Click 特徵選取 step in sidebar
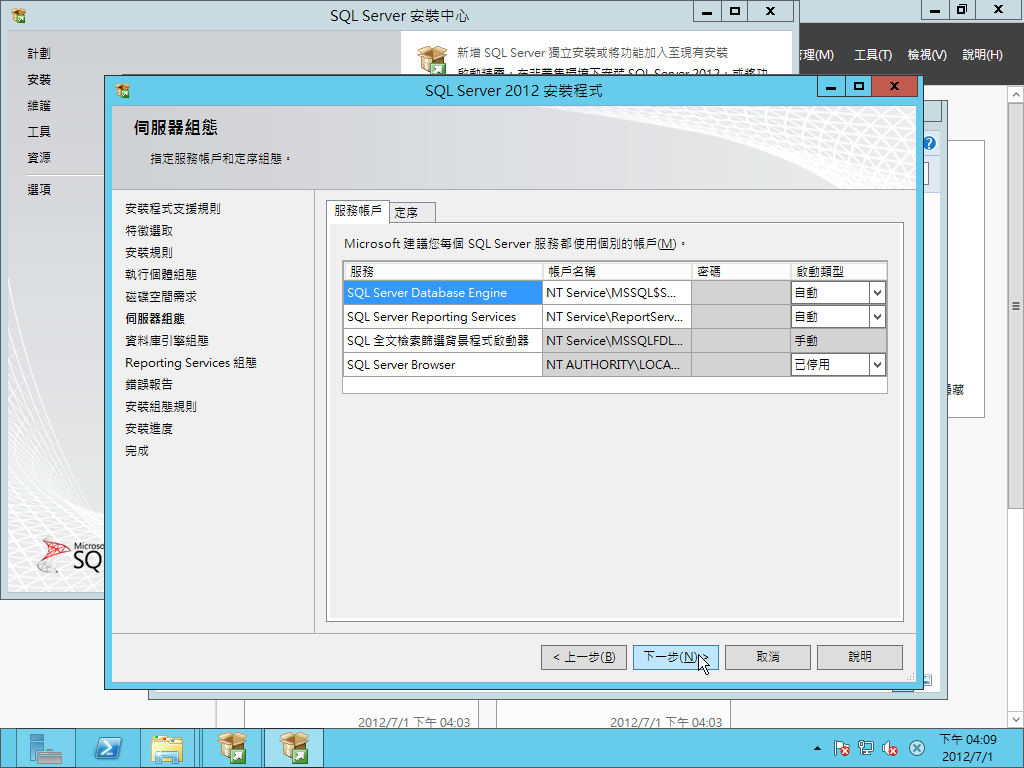 (x=149, y=231)
